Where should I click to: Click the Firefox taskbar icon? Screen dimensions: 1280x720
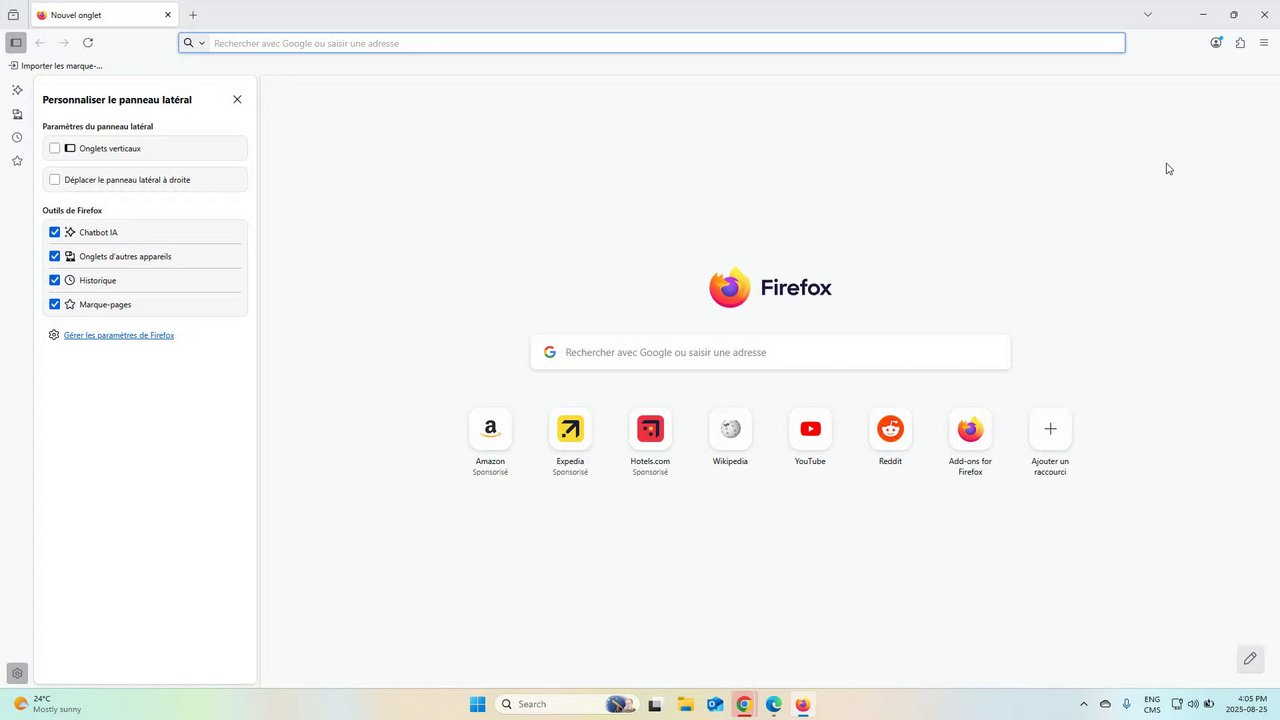tap(802, 704)
